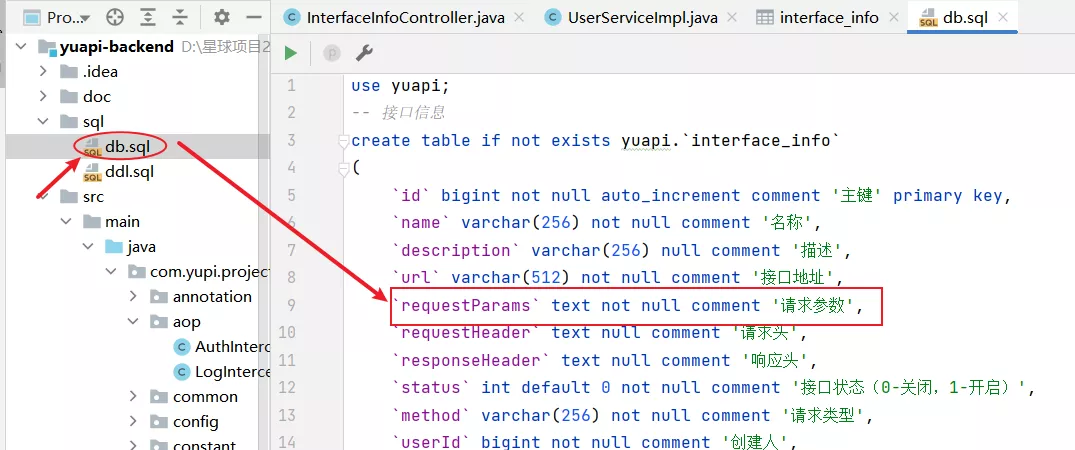Select ddl.sql file in project tree
The image size is (1075, 450).
129,171
